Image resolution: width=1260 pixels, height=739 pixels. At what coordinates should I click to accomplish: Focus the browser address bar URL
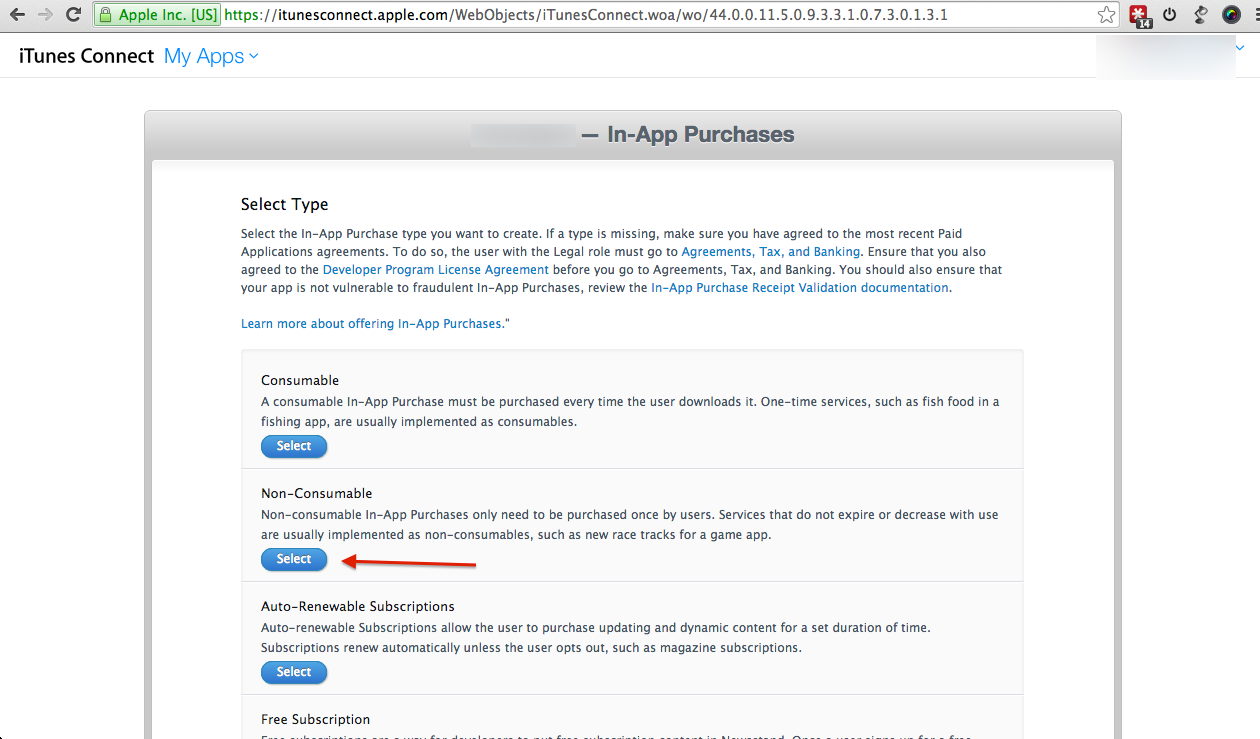(x=586, y=15)
